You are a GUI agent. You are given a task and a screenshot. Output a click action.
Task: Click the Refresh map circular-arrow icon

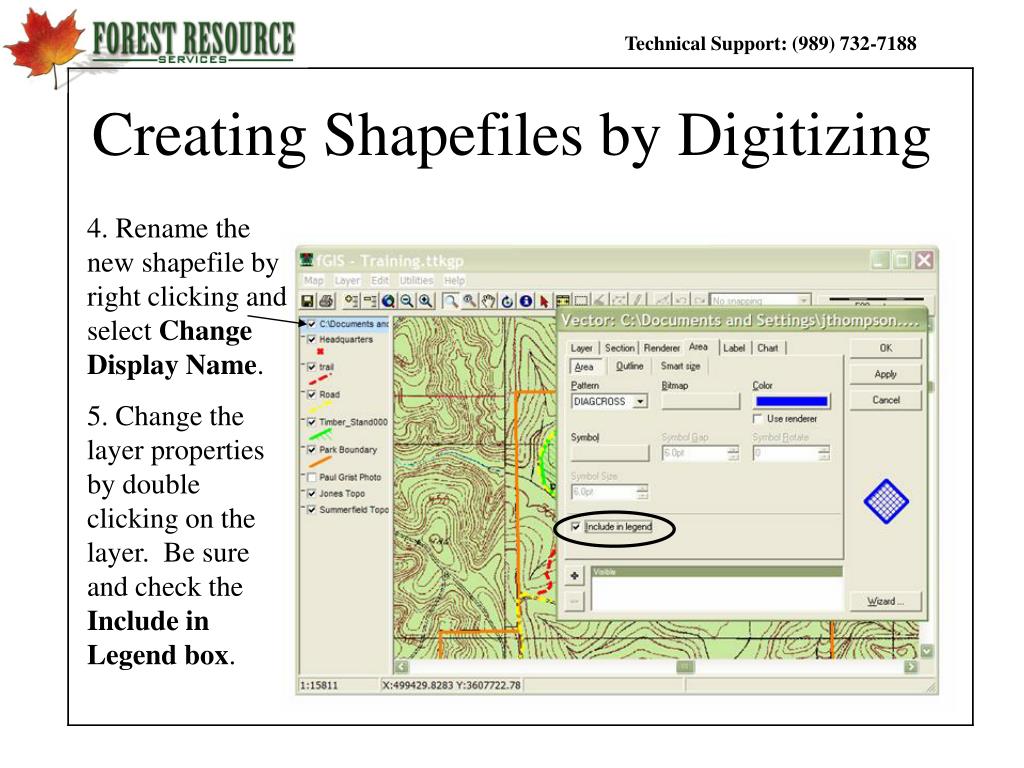point(507,301)
